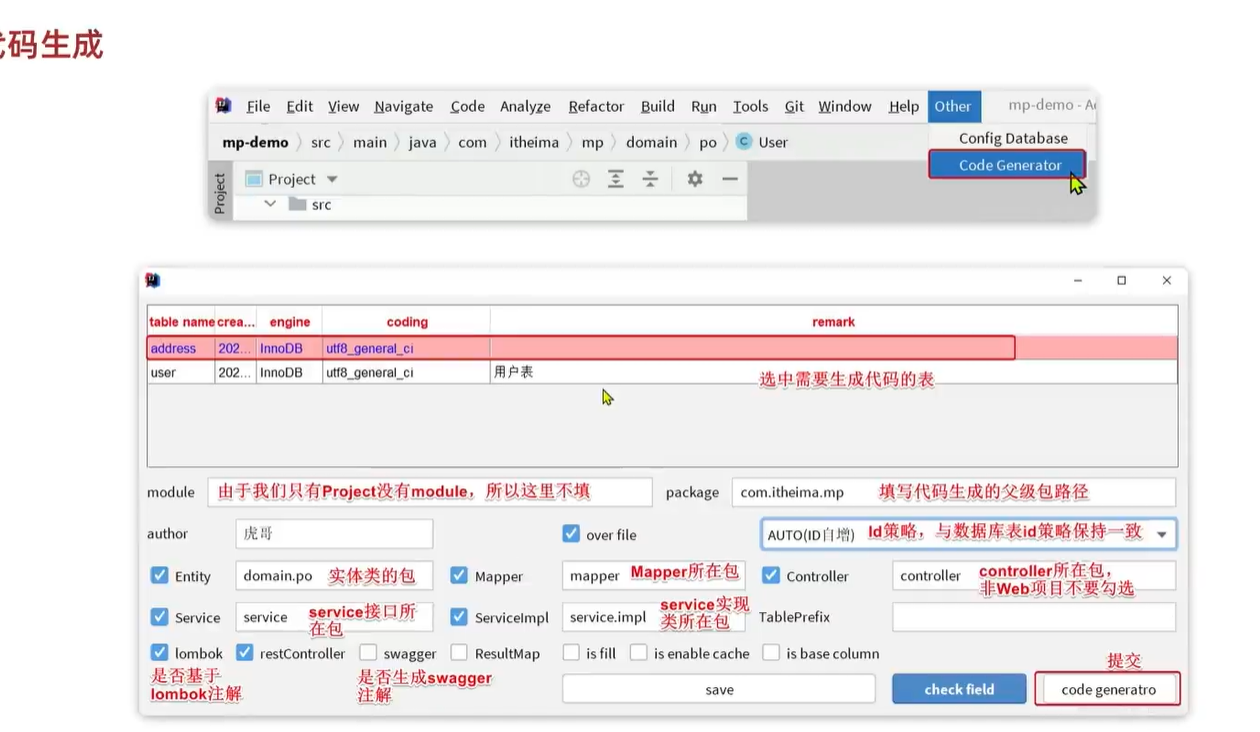This screenshot has width=1260, height=732.
Task: Open the Help menu
Action: tap(904, 106)
